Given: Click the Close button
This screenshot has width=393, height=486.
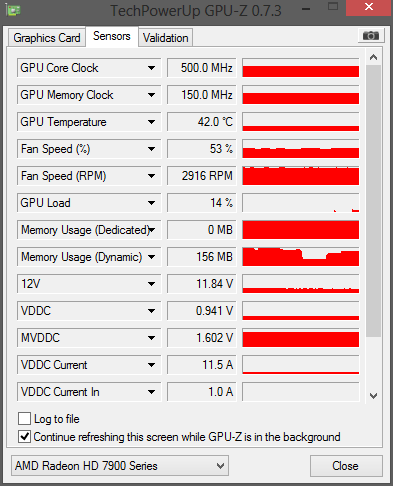Looking at the screenshot, I should (346, 466).
